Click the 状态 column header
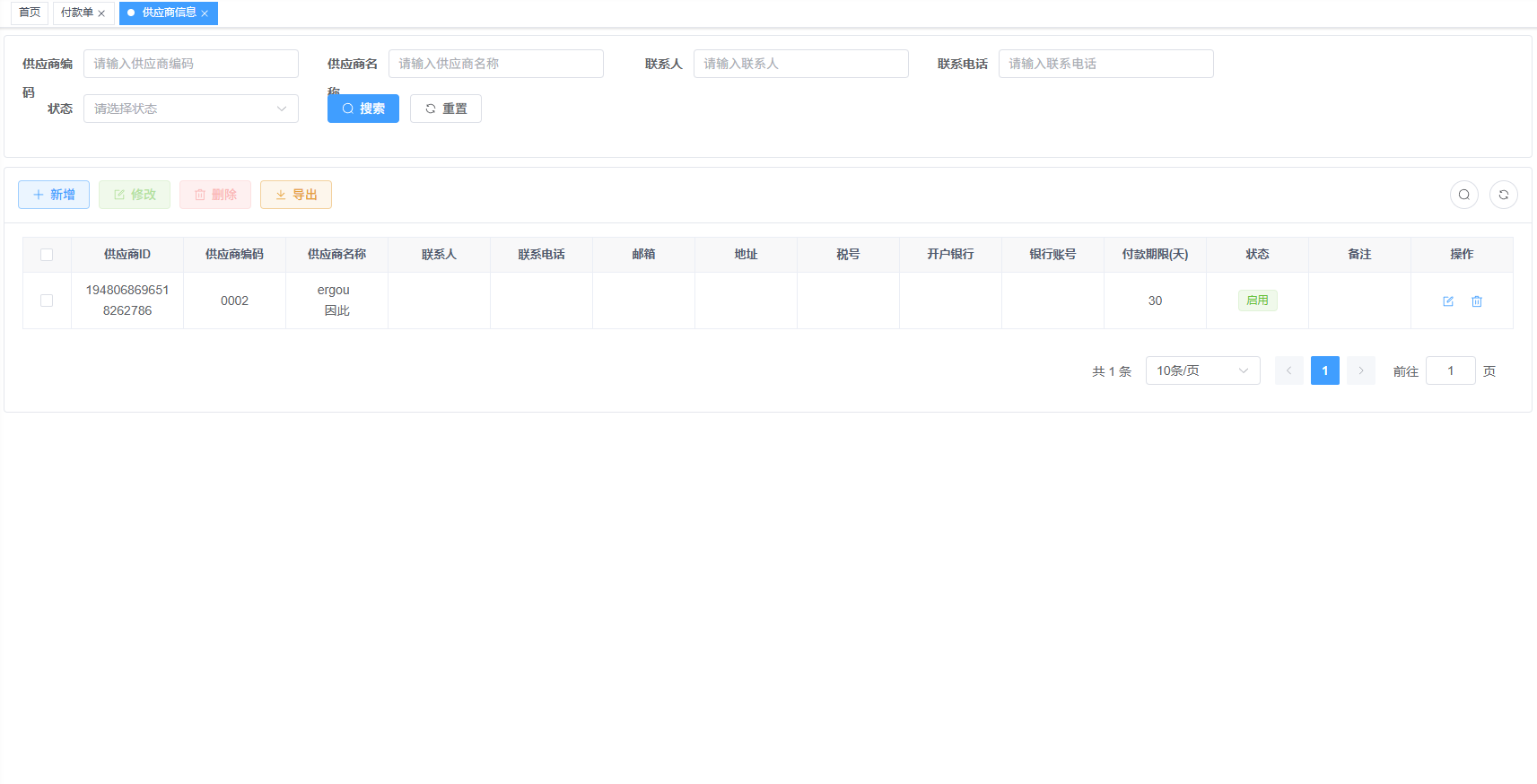The width and height of the screenshot is (1537, 784). (1258, 255)
